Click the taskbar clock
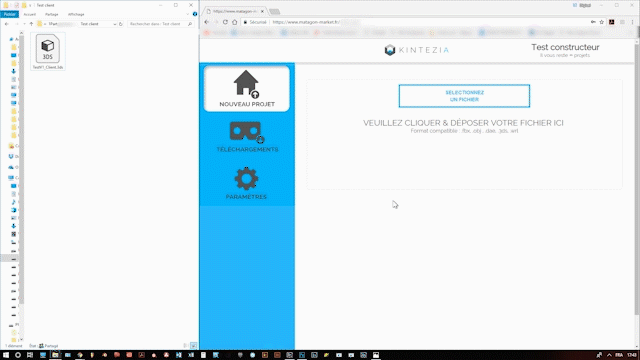The height and width of the screenshot is (360, 640). tap(632, 355)
